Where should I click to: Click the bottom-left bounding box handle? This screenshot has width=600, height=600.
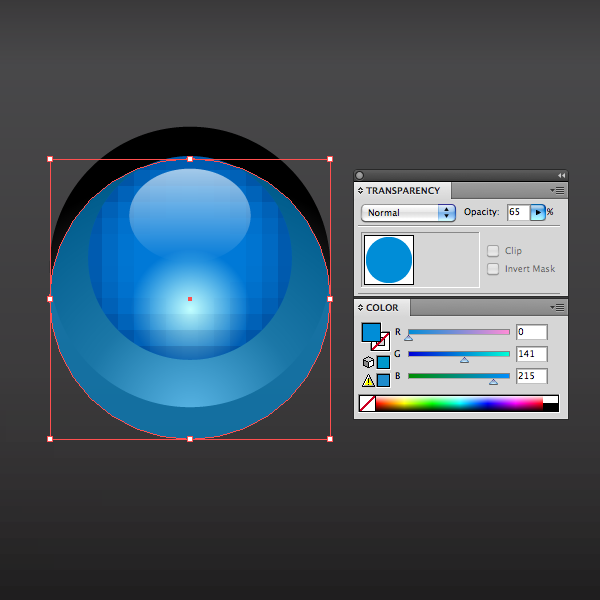pyautogui.click(x=50, y=439)
